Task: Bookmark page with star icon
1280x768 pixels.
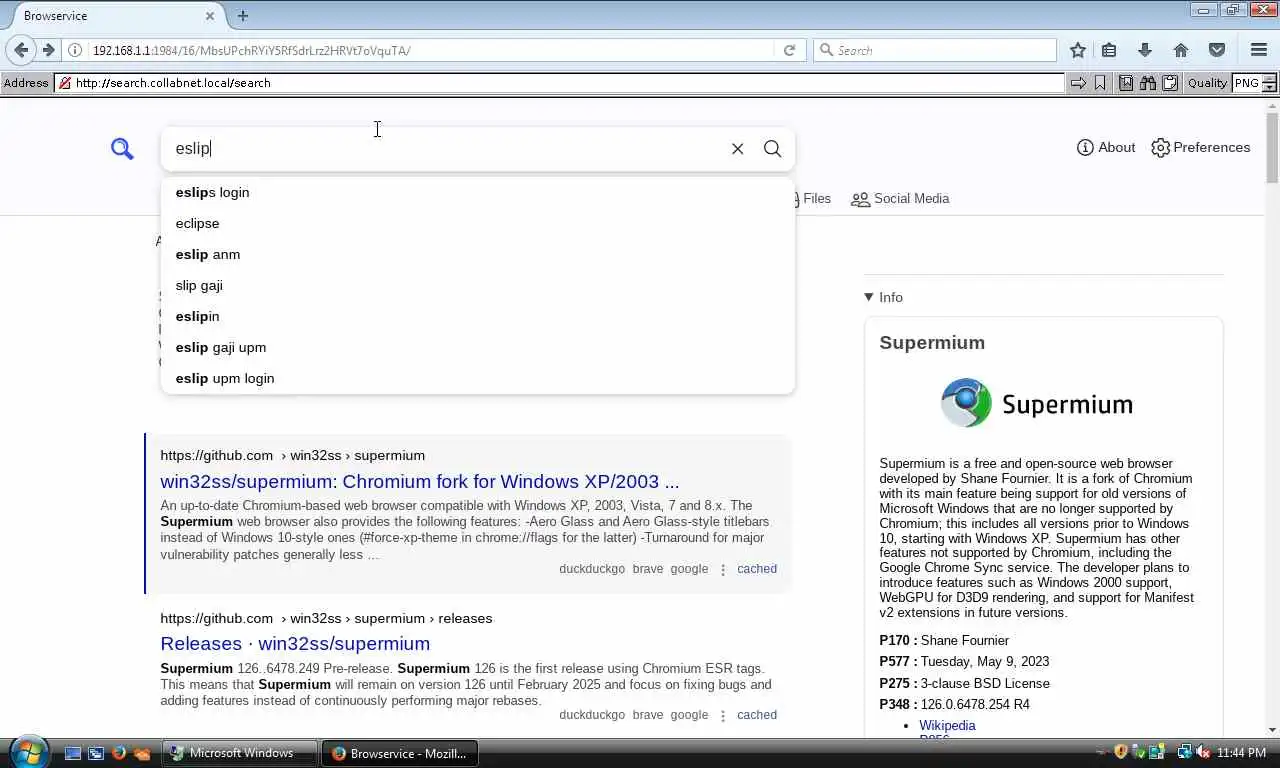Action: 1077,50
